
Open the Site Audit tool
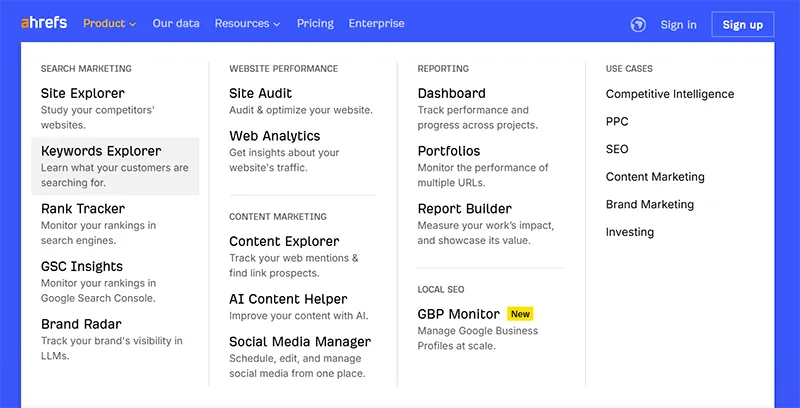[x=261, y=93]
